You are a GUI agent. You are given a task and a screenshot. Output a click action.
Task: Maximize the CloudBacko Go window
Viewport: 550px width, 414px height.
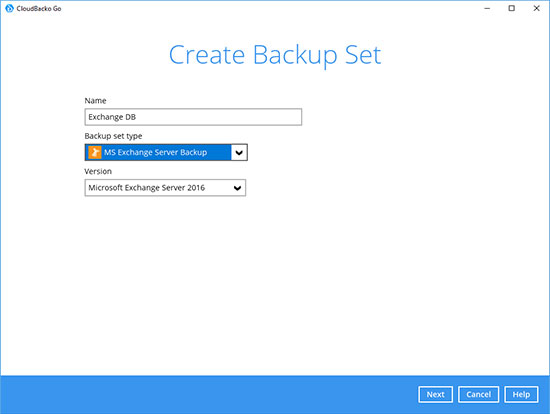(512, 8)
